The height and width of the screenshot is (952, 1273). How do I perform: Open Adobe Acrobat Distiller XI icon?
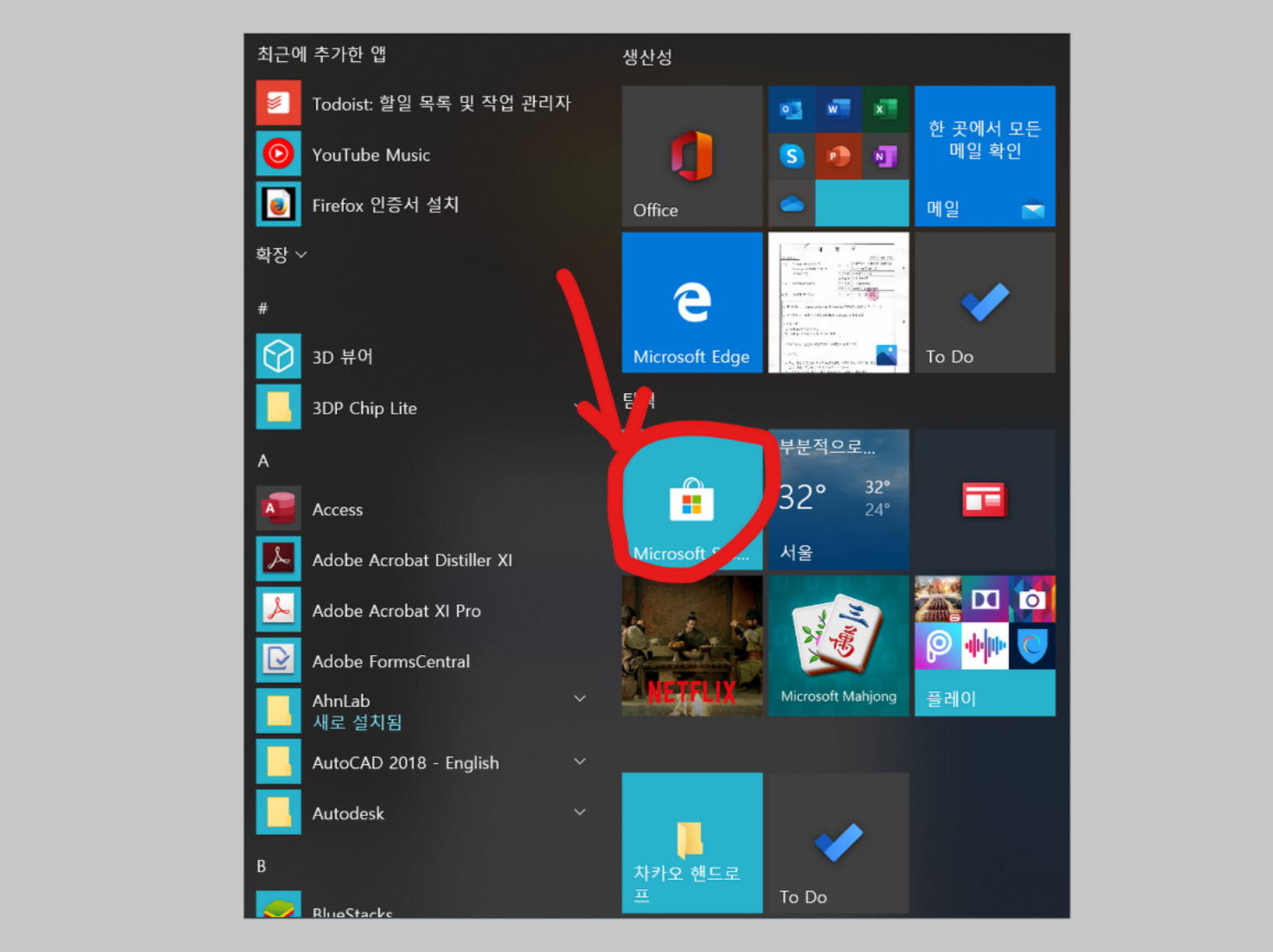(x=278, y=559)
